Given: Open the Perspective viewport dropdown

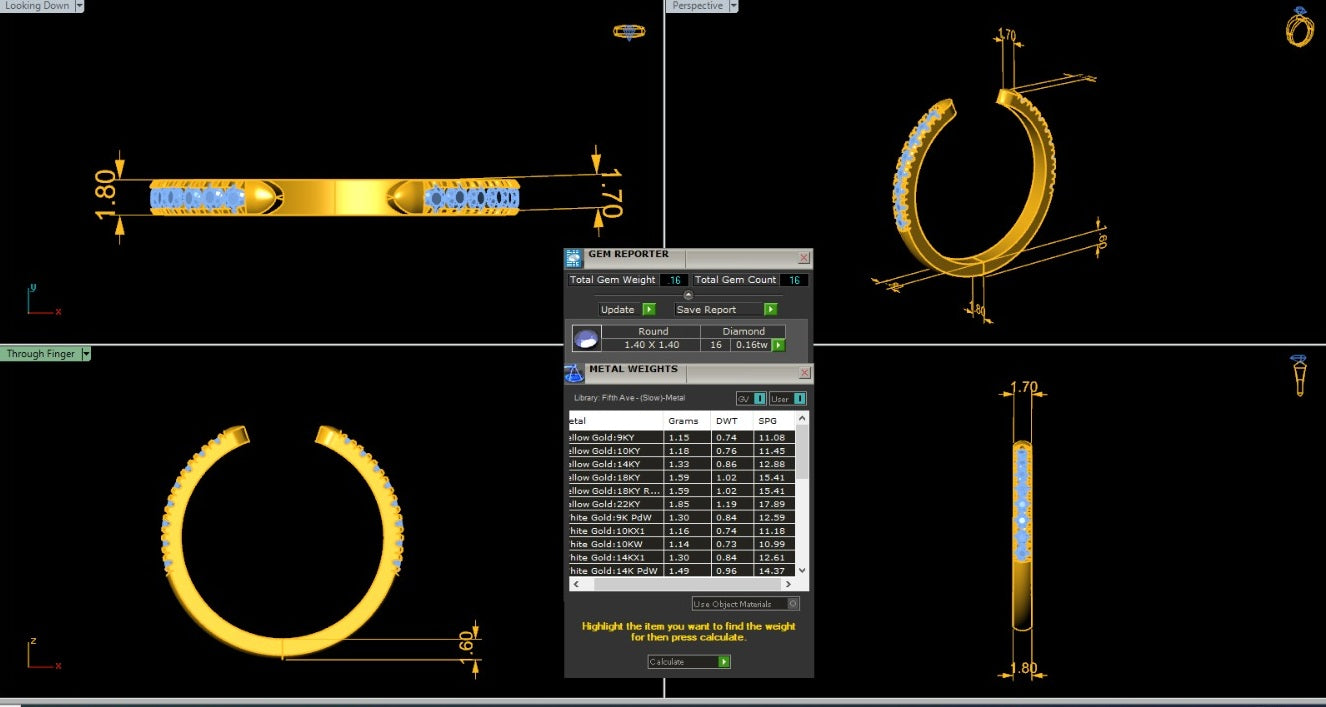Looking at the screenshot, I should (x=733, y=6).
